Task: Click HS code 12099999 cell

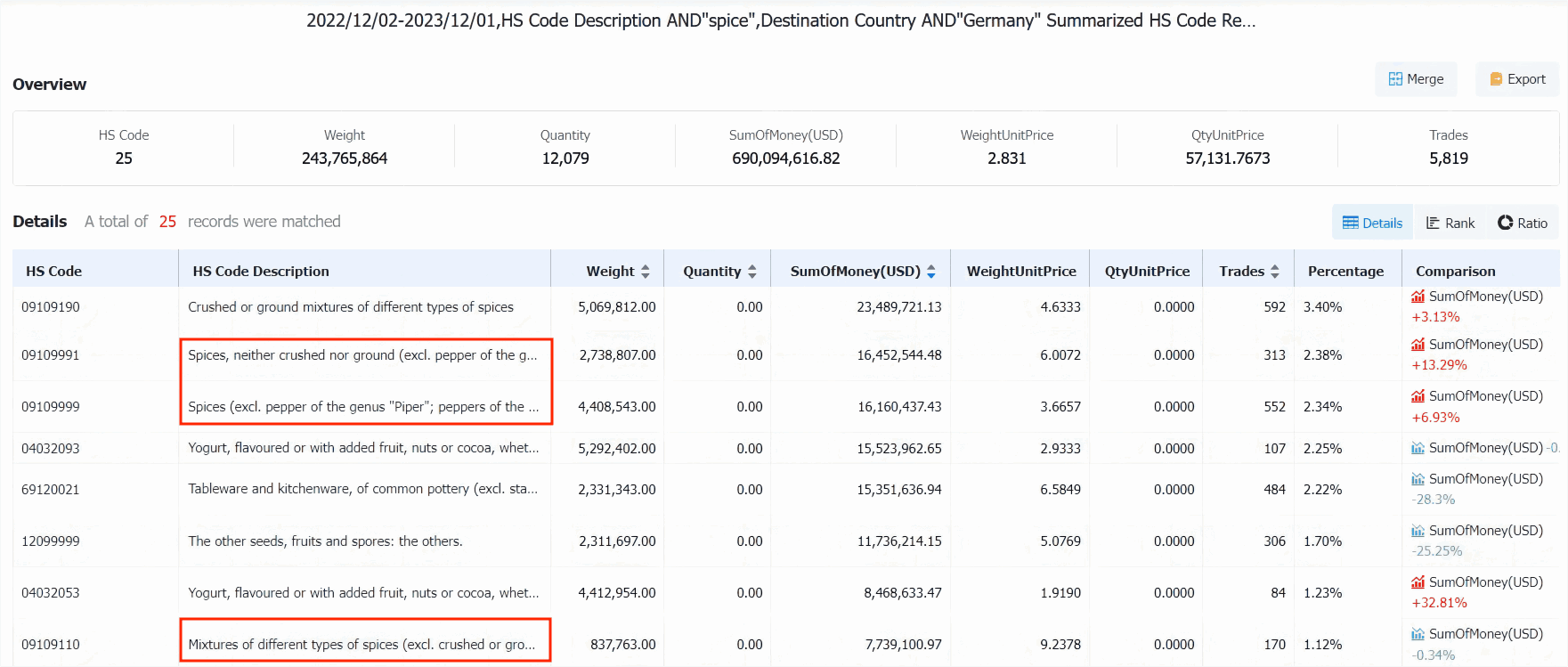Action: [51, 541]
